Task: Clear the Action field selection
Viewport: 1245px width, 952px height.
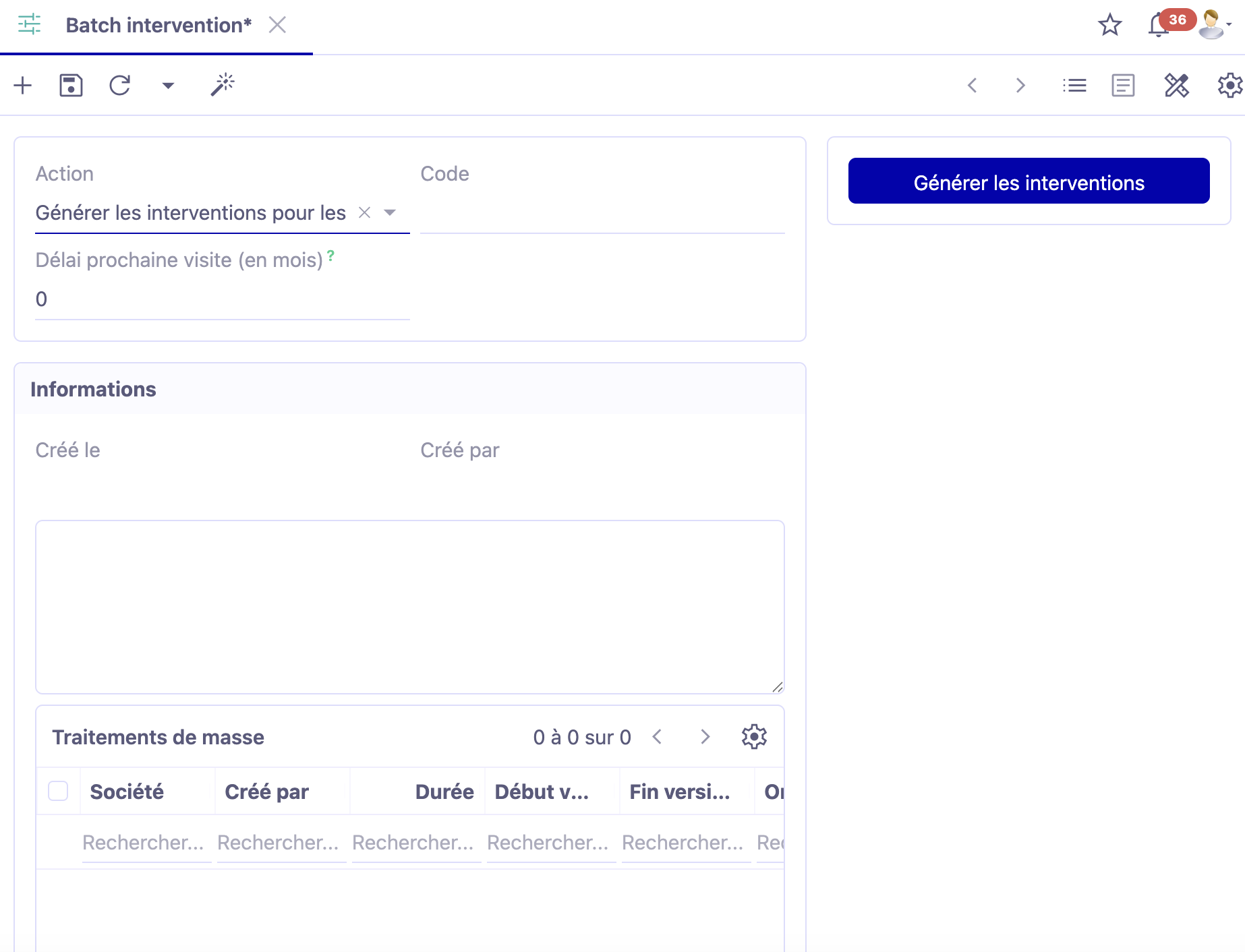Action: point(364,213)
